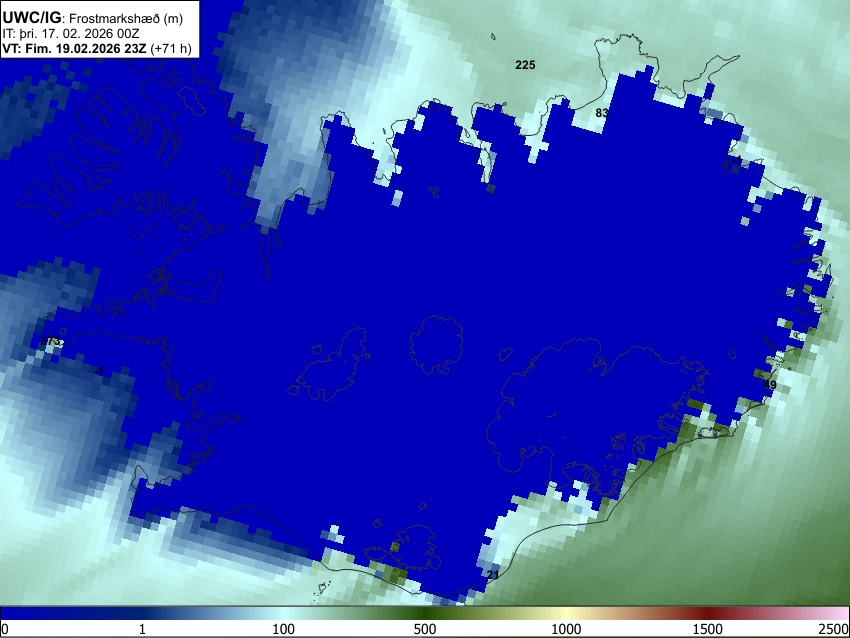This screenshot has height=638, width=850.
Task: Click the map value label 83
Action: [x=602, y=113]
